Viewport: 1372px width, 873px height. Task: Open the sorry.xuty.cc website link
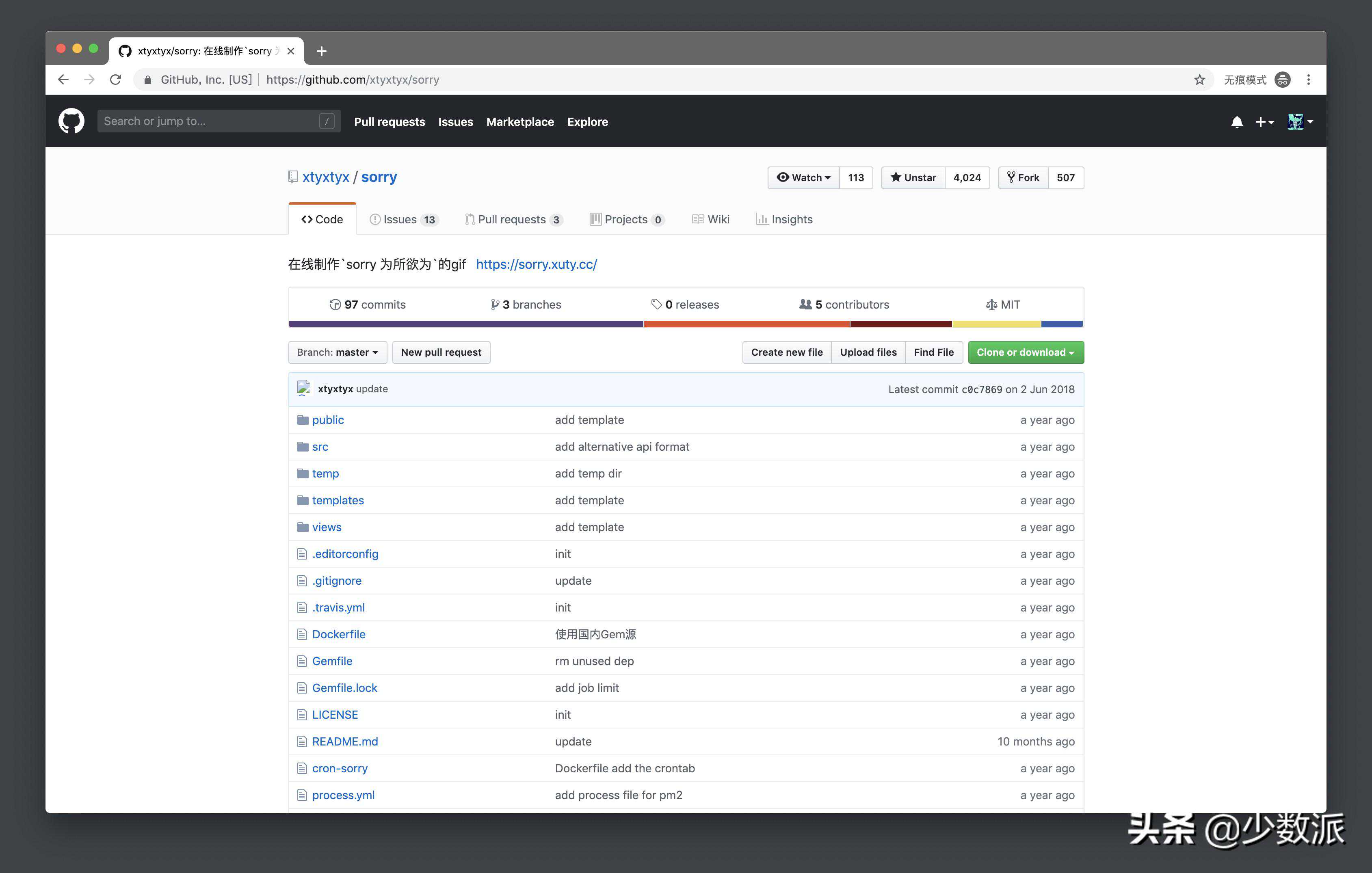[536, 264]
